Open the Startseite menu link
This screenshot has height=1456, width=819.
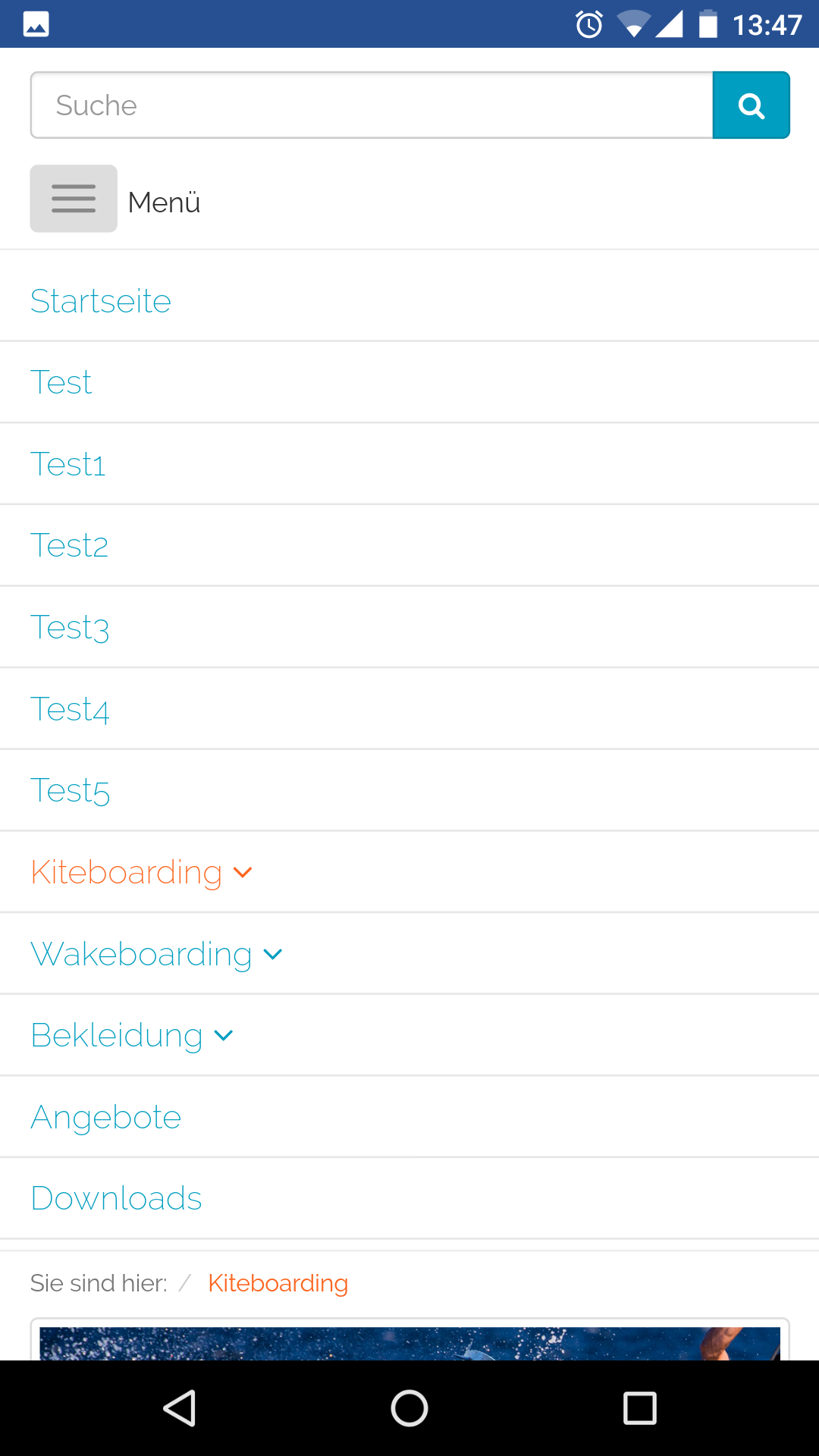pyautogui.click(x=101, y=301)
